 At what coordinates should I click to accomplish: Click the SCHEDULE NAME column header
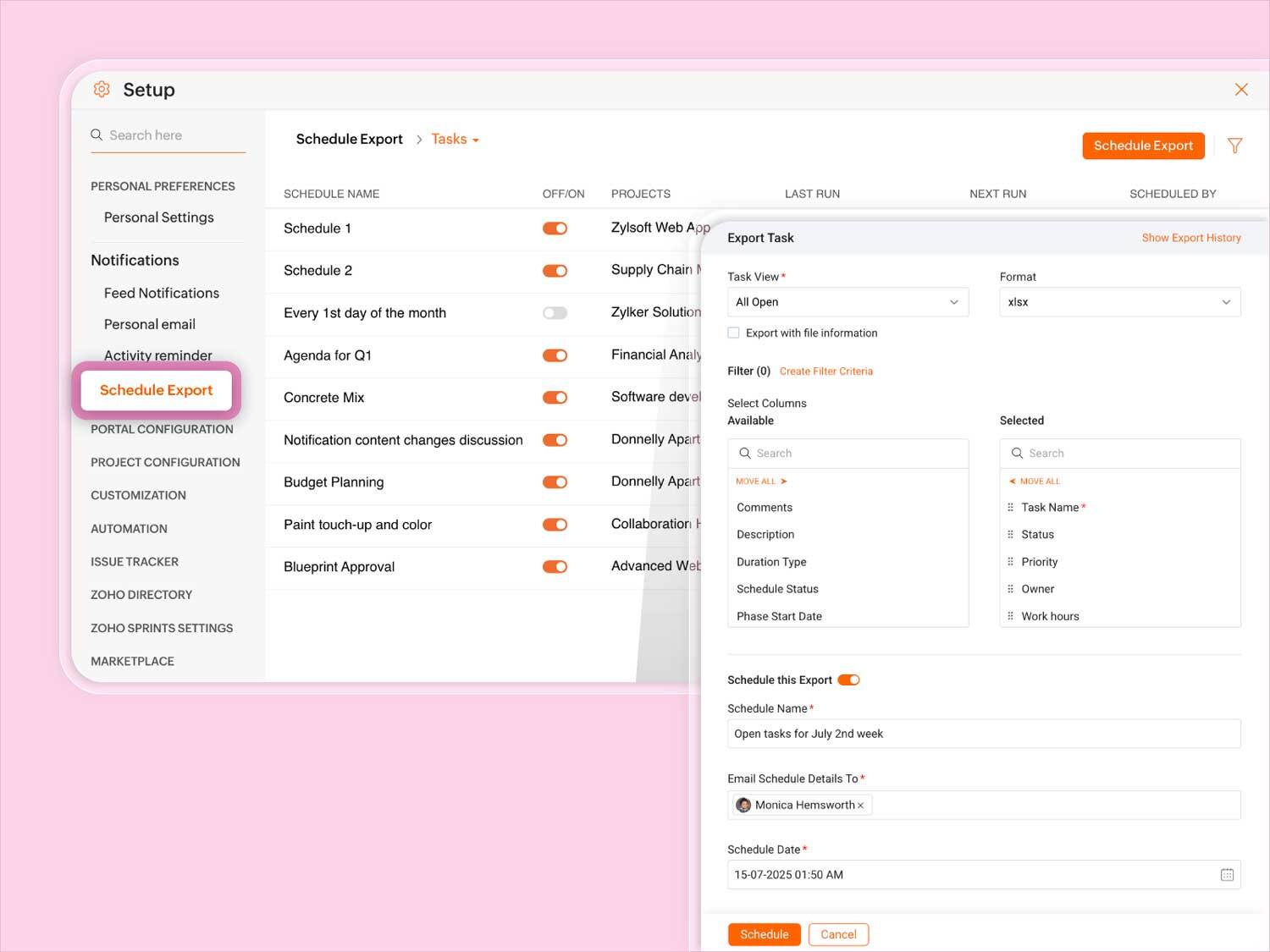coord(331,194)
